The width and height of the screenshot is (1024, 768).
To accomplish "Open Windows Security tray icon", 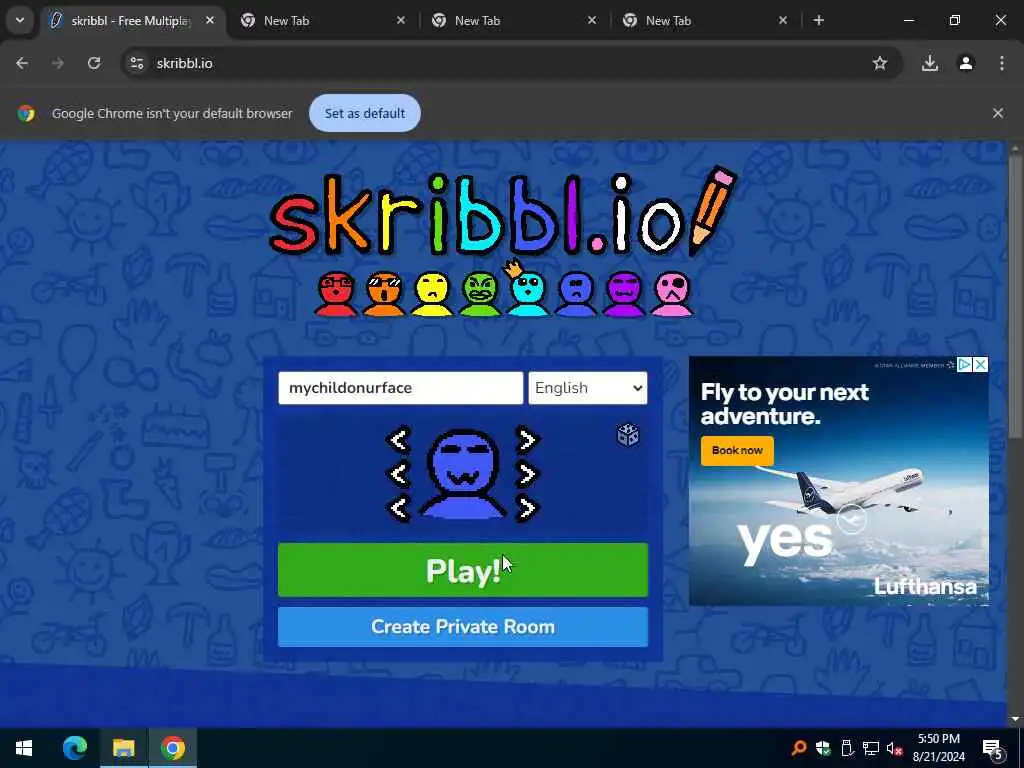I will (823, 748).
